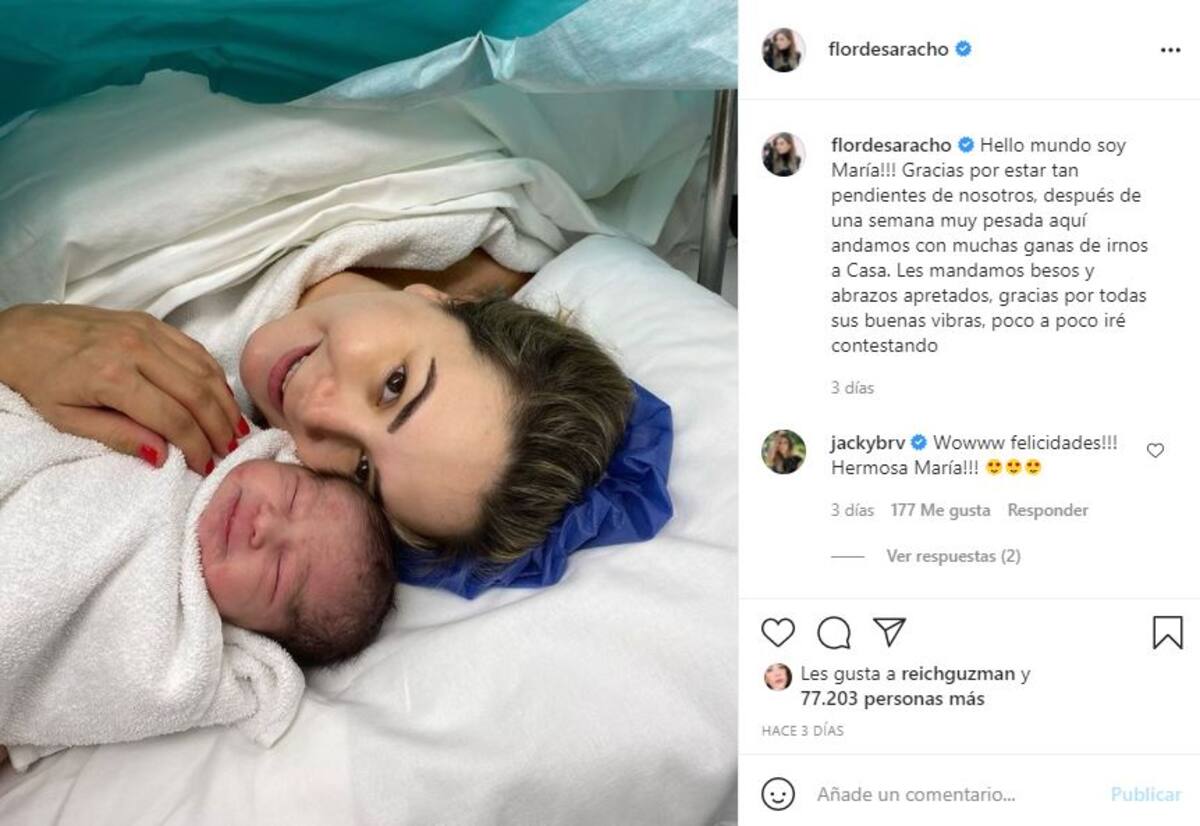The image size is (1200, 826).
Task: Share the post via the paper plane icon
Action: coord(889,632)
